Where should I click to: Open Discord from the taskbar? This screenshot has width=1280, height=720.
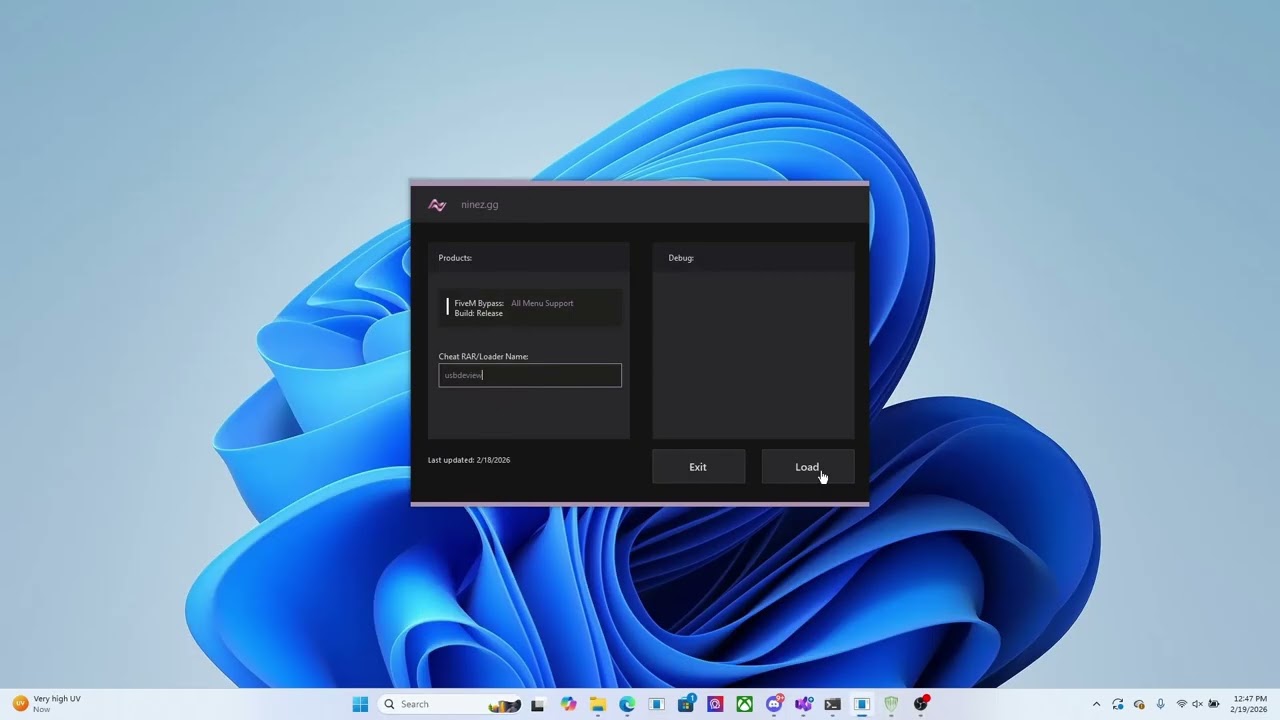click(x=774, y=704)
